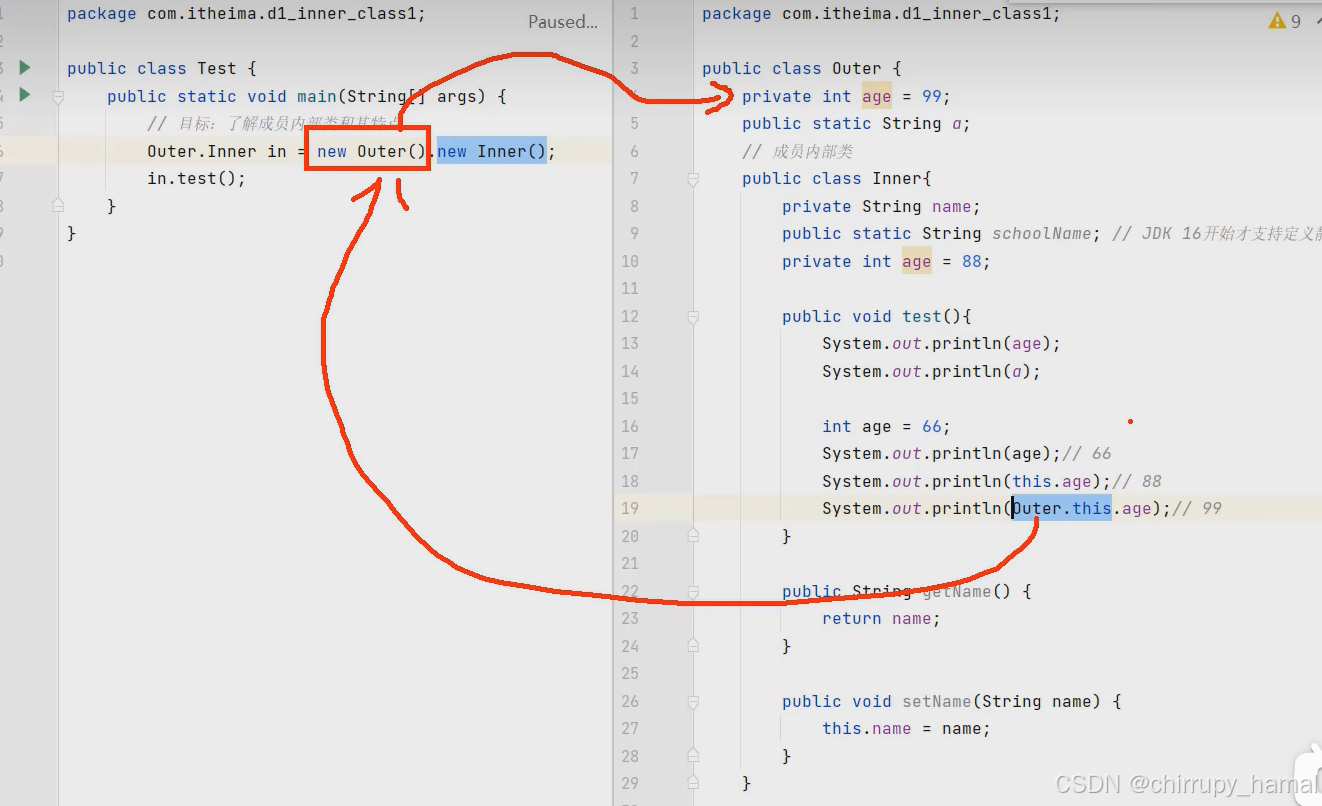Click "public void test(){" method signature
The height and width of the screenshot is (806, 1322).
[877, 316]
